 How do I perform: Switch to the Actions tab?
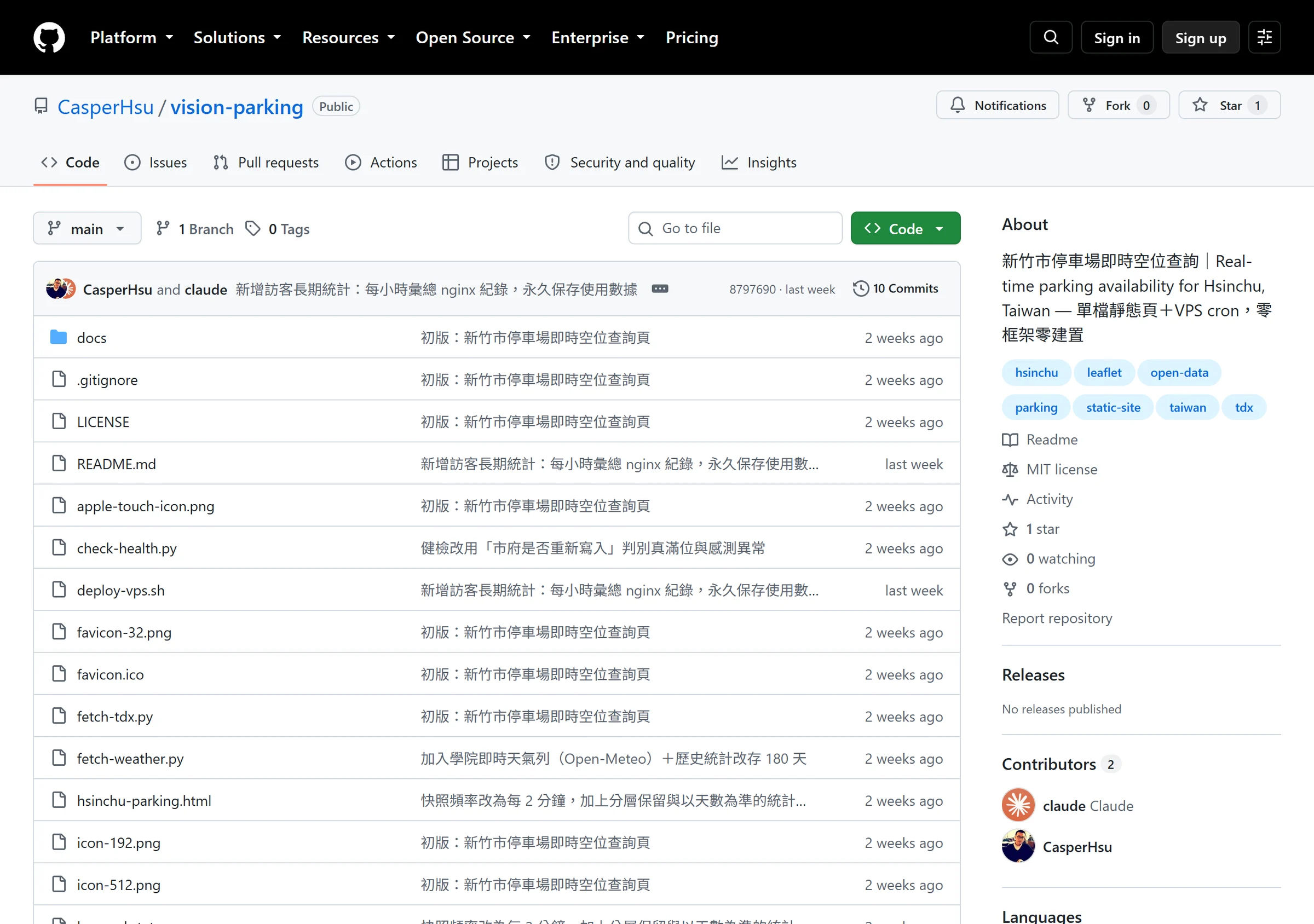coord(381,163)
